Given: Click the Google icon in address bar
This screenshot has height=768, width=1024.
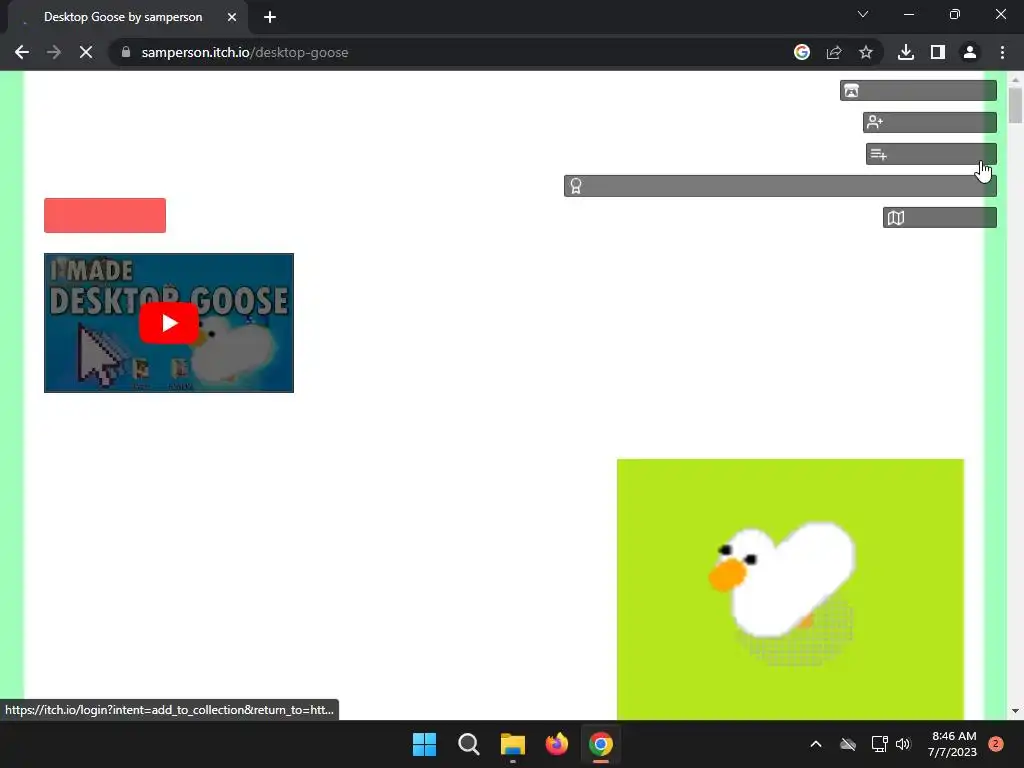Looking at the screenshot, I should tap(802, 52).
